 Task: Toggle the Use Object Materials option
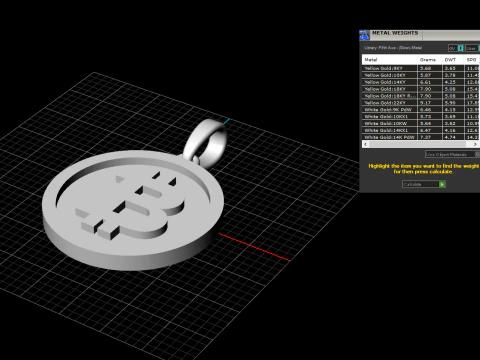pos(452,154)
